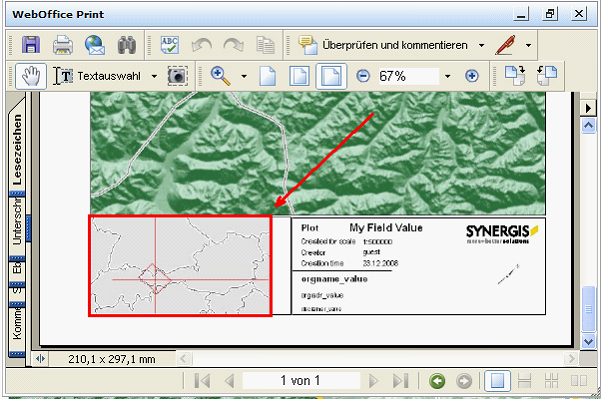Save the document with the floppy disk icon
The height and width of the screenshot is (399, 601).
coord(31,45)
